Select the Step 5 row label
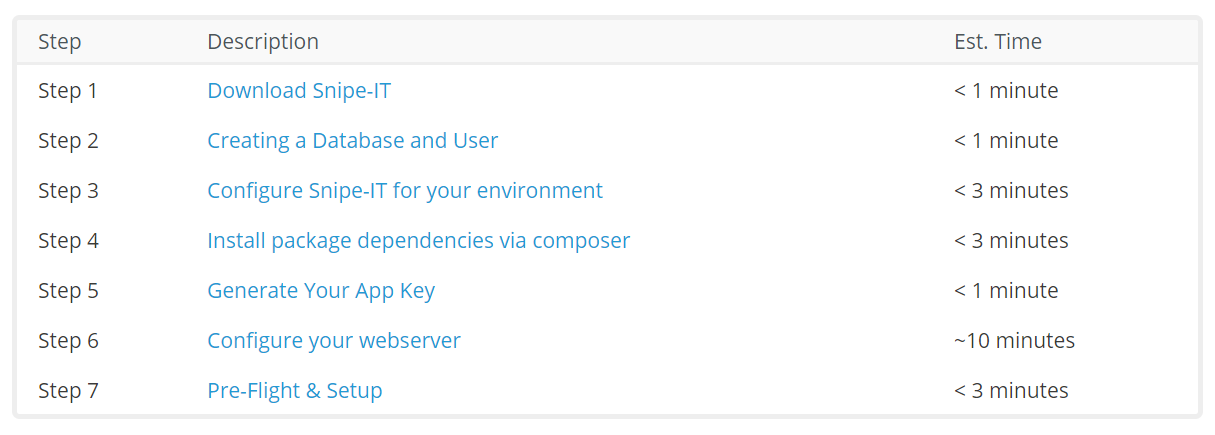 68,291
